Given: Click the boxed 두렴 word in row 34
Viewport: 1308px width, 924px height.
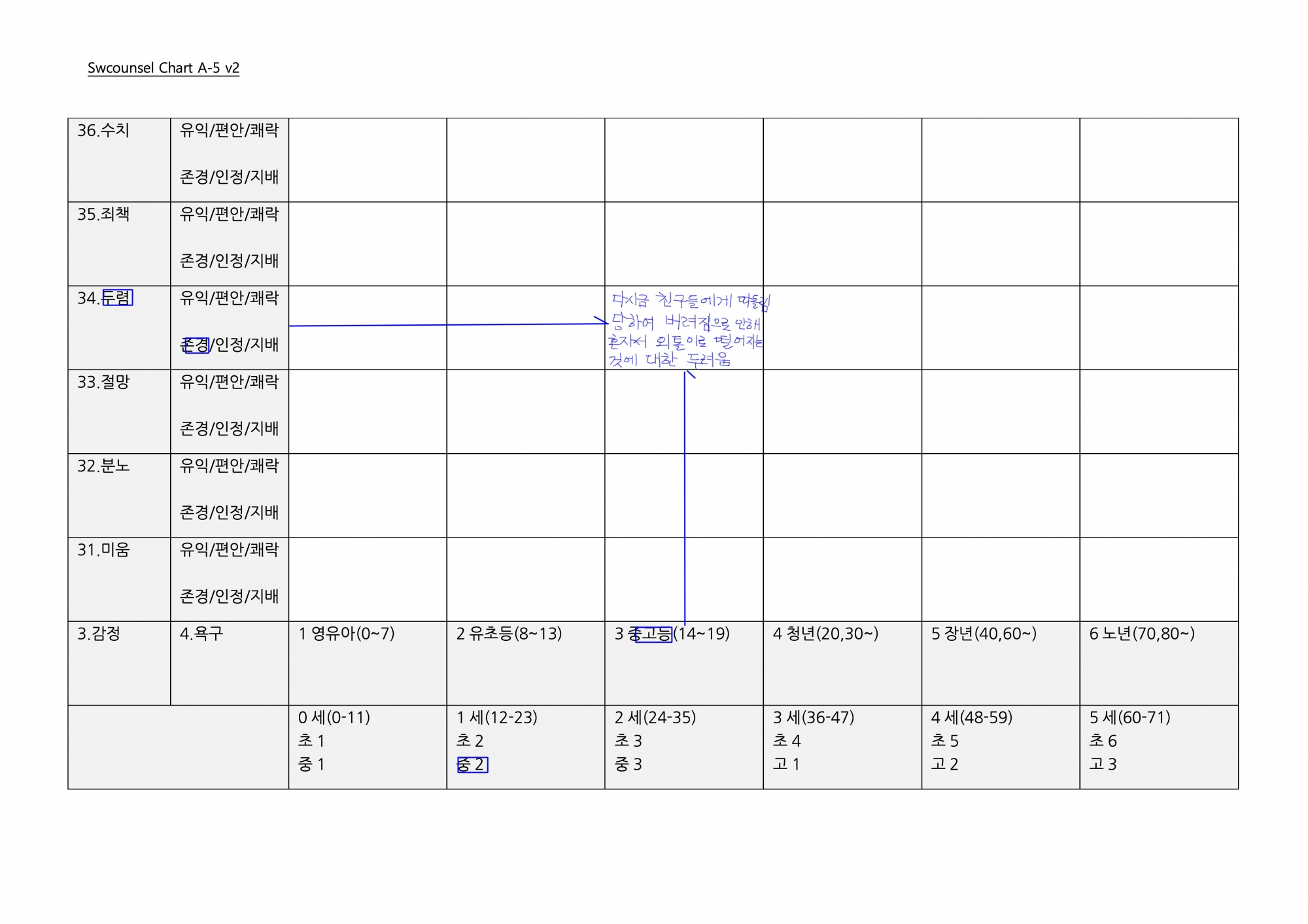Looking at the screenshot, I should coord(118,298).
